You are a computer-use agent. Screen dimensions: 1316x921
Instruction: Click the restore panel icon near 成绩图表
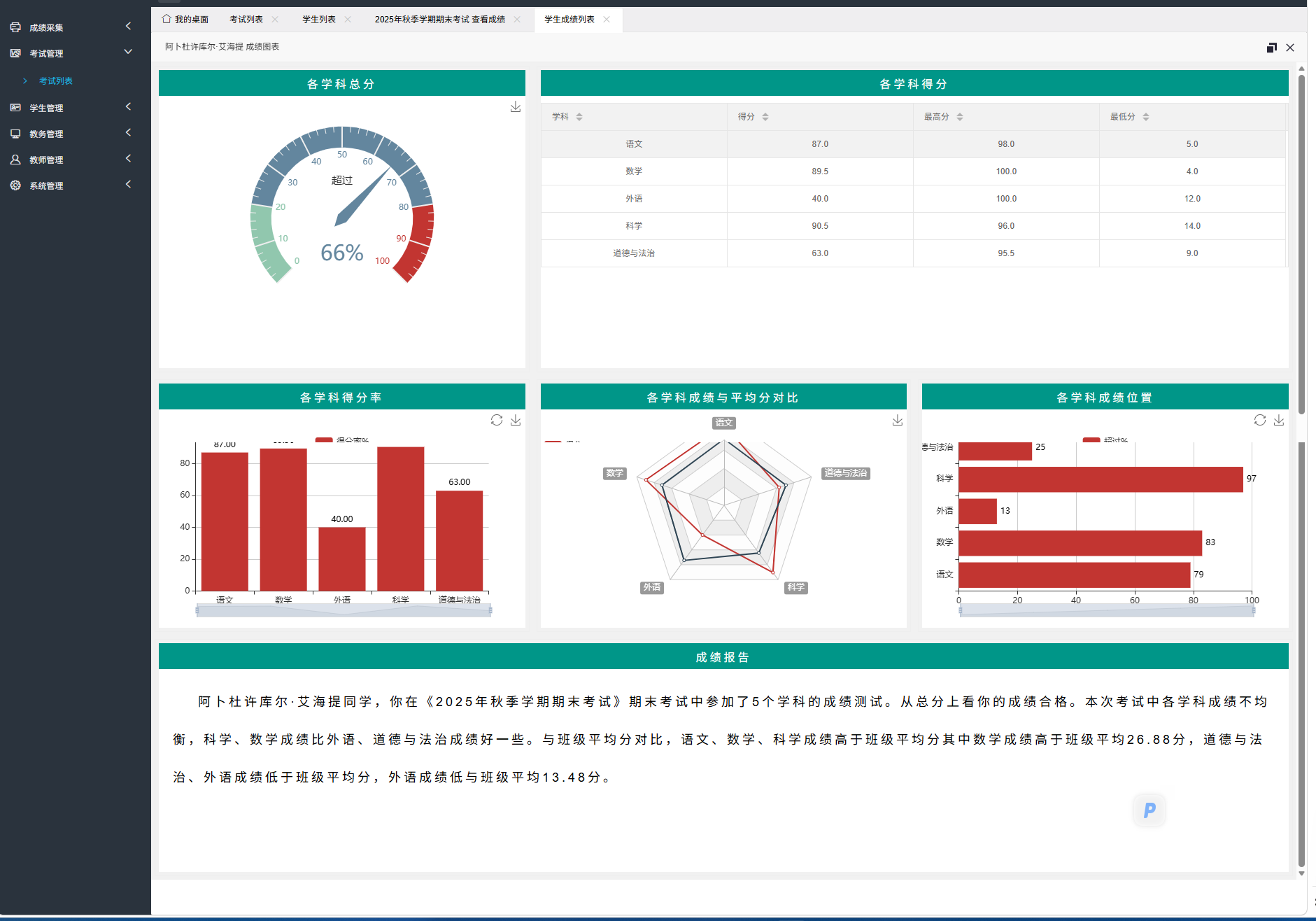[1272, 48]
